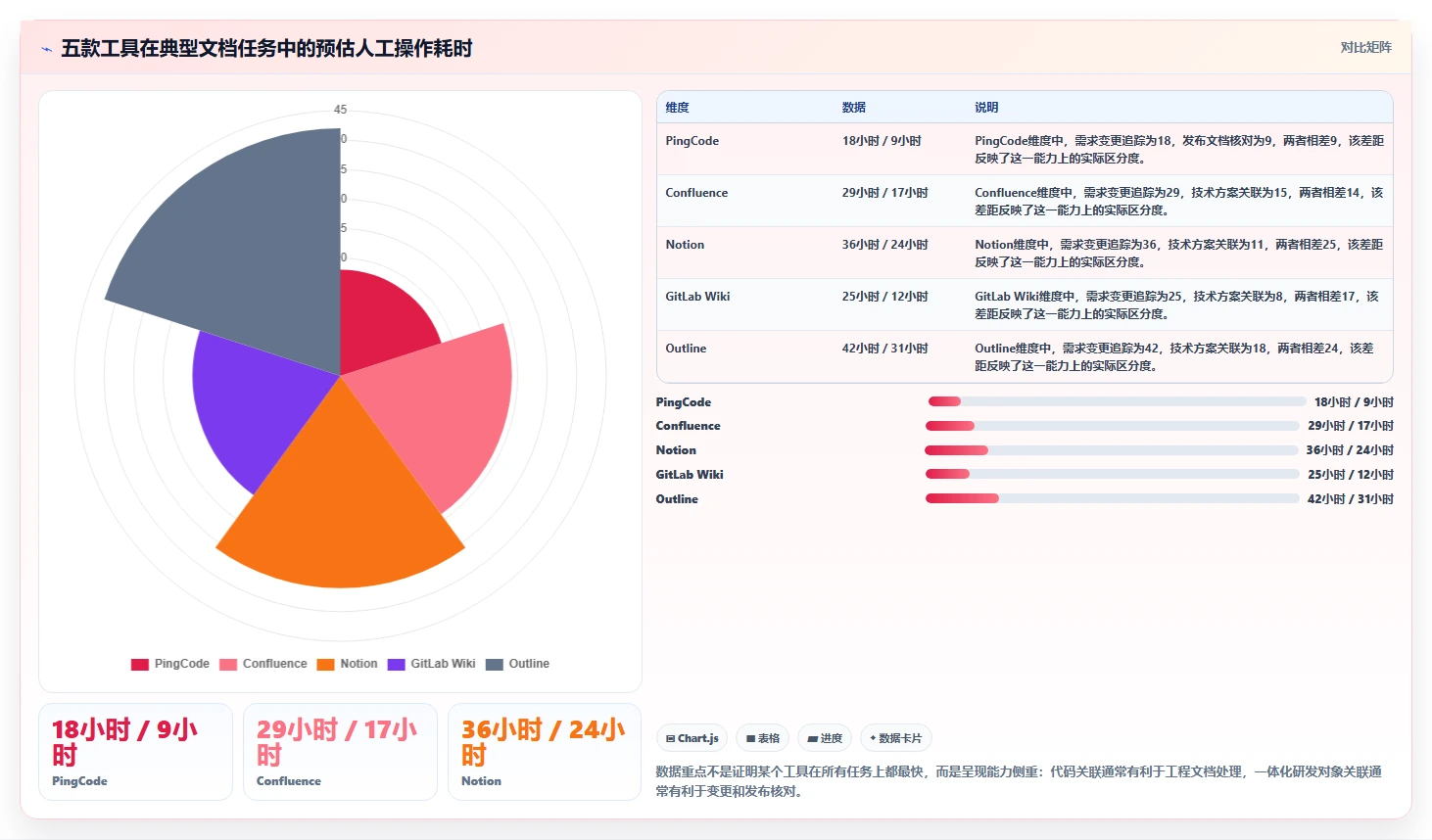The height and width of the screenshot is (840, 1432).
Task: Click the 25小时 / 12小时 value beside the GitLab Wiki bar
Action: [x=1350, y=475]
